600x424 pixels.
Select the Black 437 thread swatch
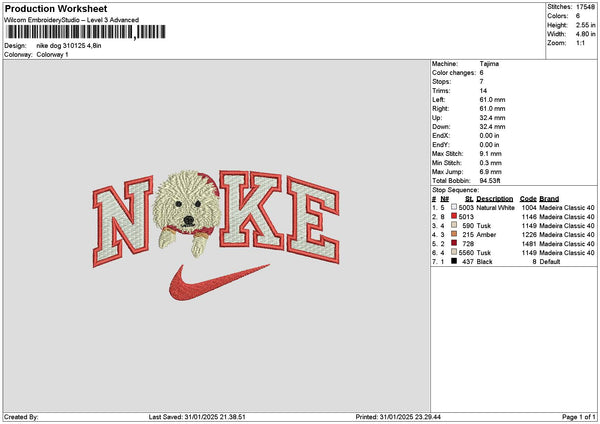tap(454, 261)
